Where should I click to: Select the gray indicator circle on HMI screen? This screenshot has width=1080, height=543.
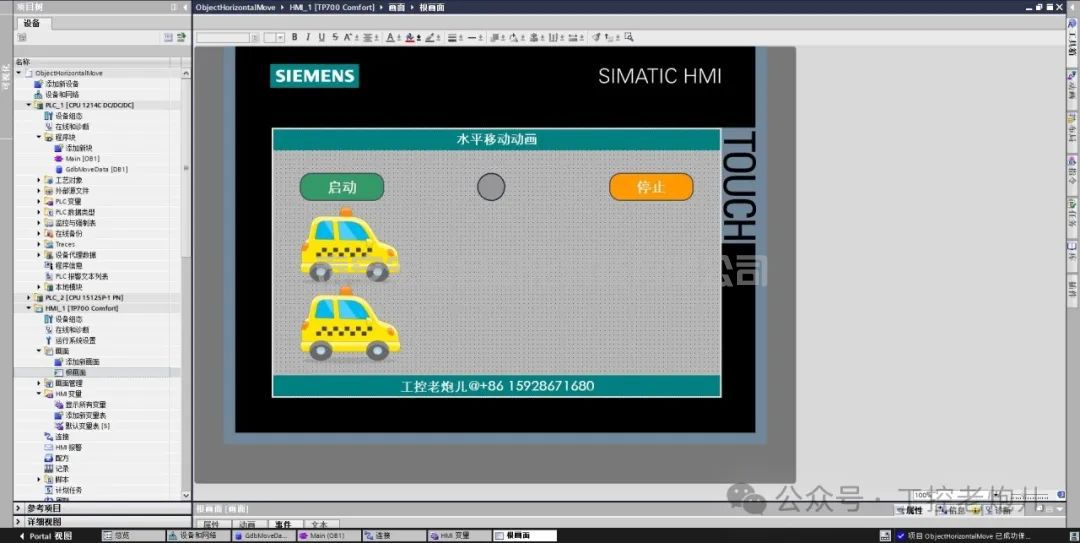[x=490, y=186]
